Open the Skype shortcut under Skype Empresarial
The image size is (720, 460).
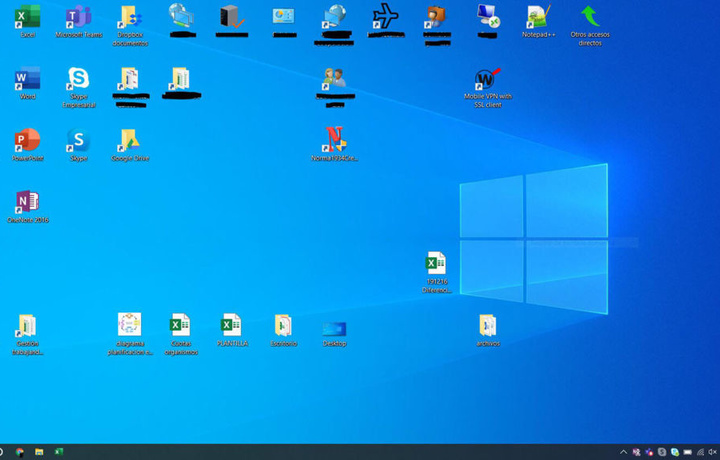[79, 145]
